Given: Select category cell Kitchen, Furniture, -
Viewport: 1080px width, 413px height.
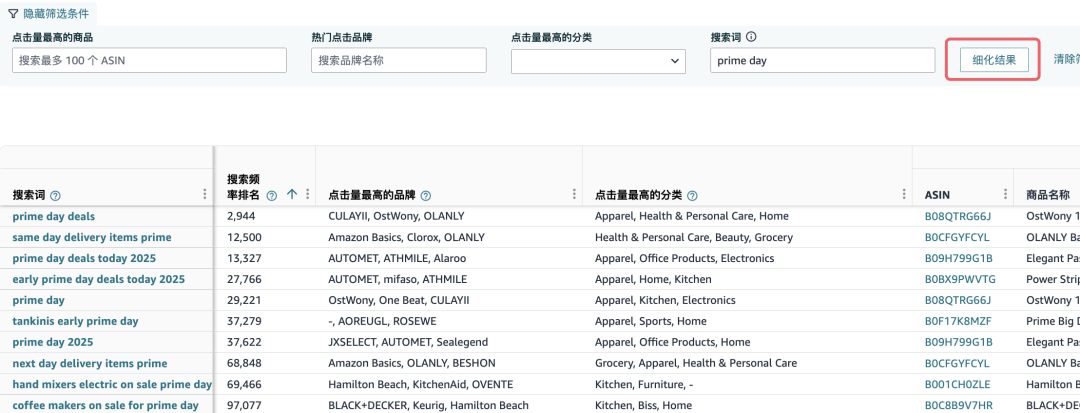Looking at the screenshot, I should point(643,384).
